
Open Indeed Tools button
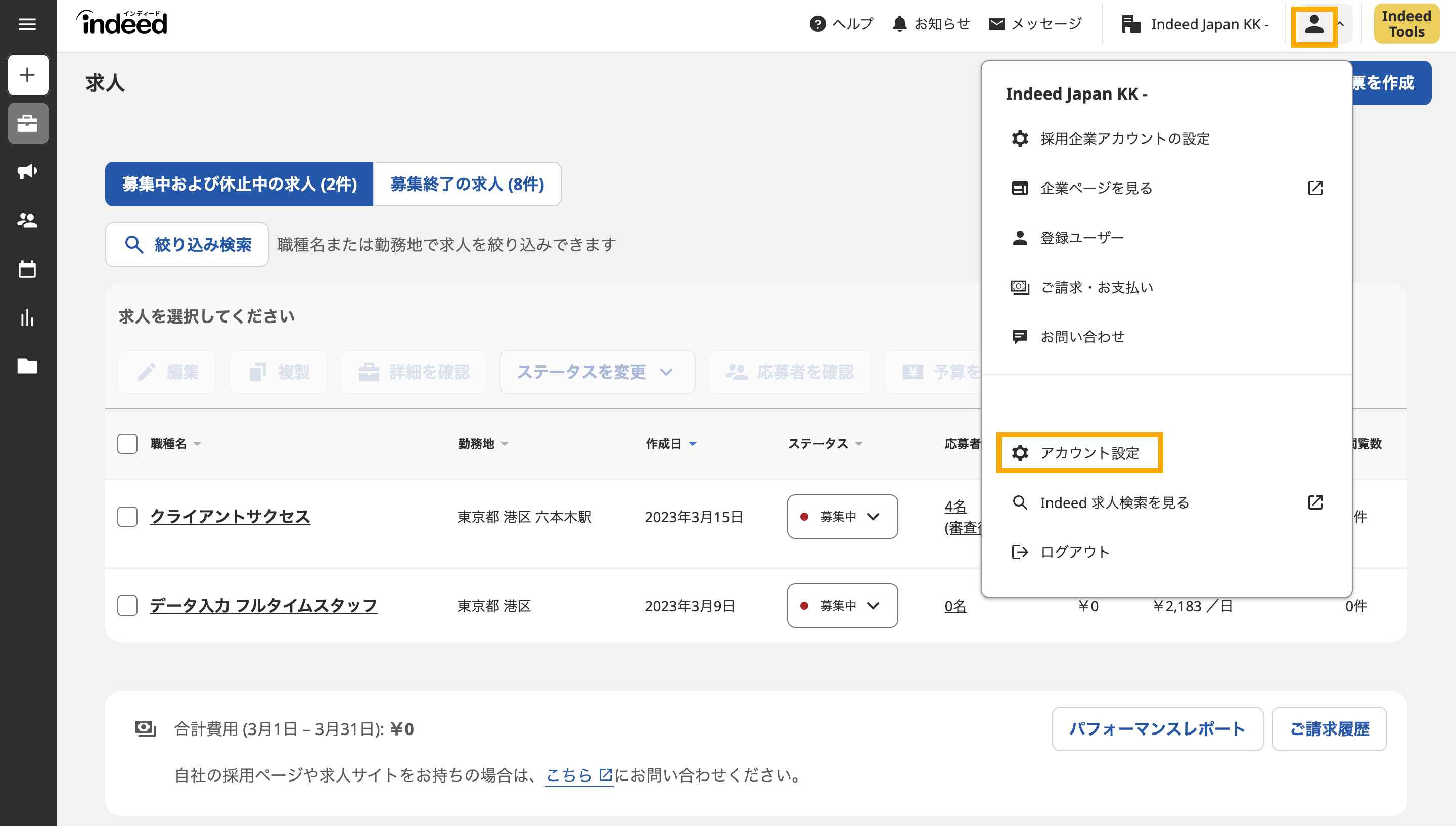[x=1406, y=24]
